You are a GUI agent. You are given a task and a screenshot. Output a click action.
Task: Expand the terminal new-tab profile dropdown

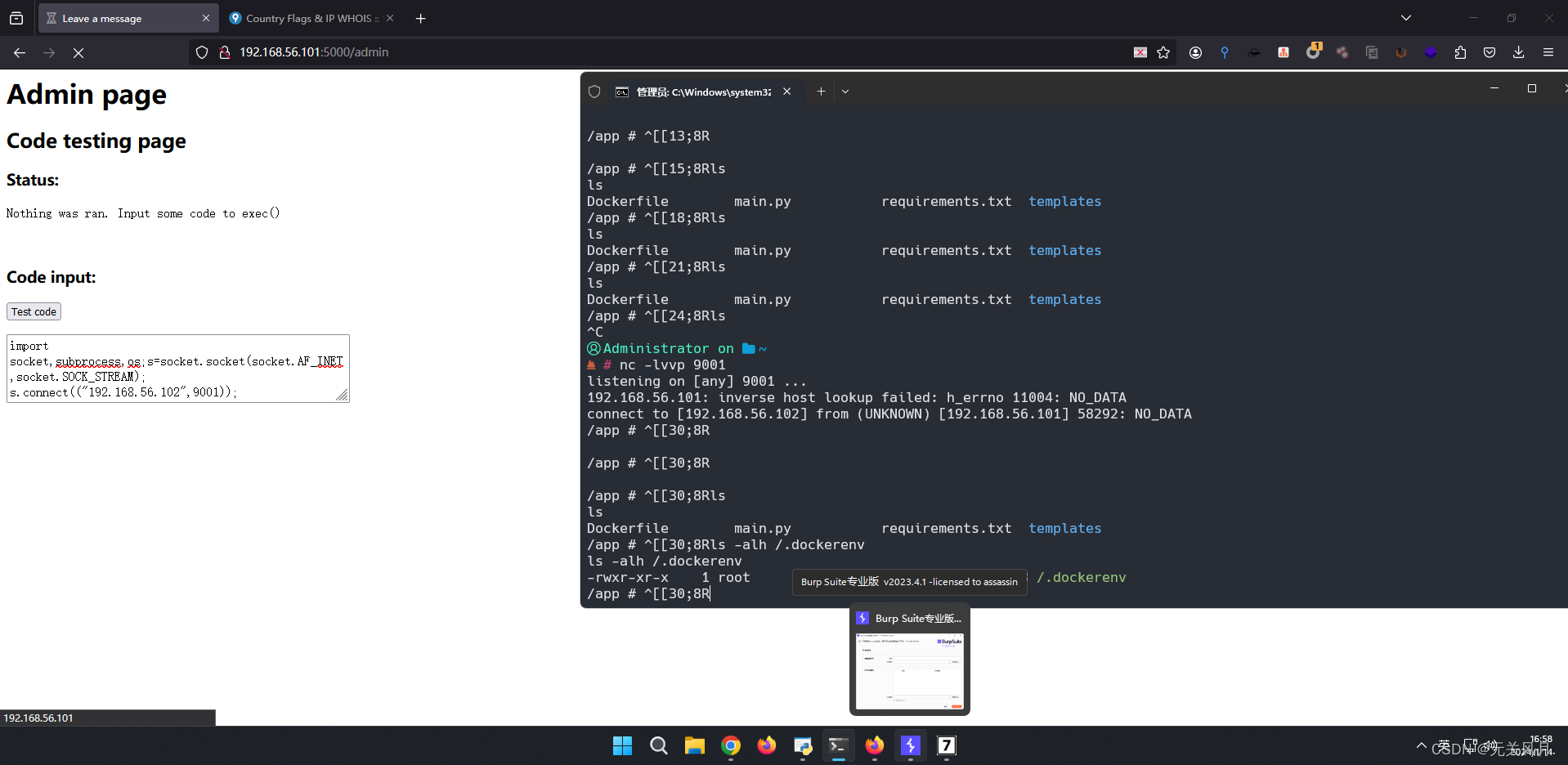tap(845, 92)
